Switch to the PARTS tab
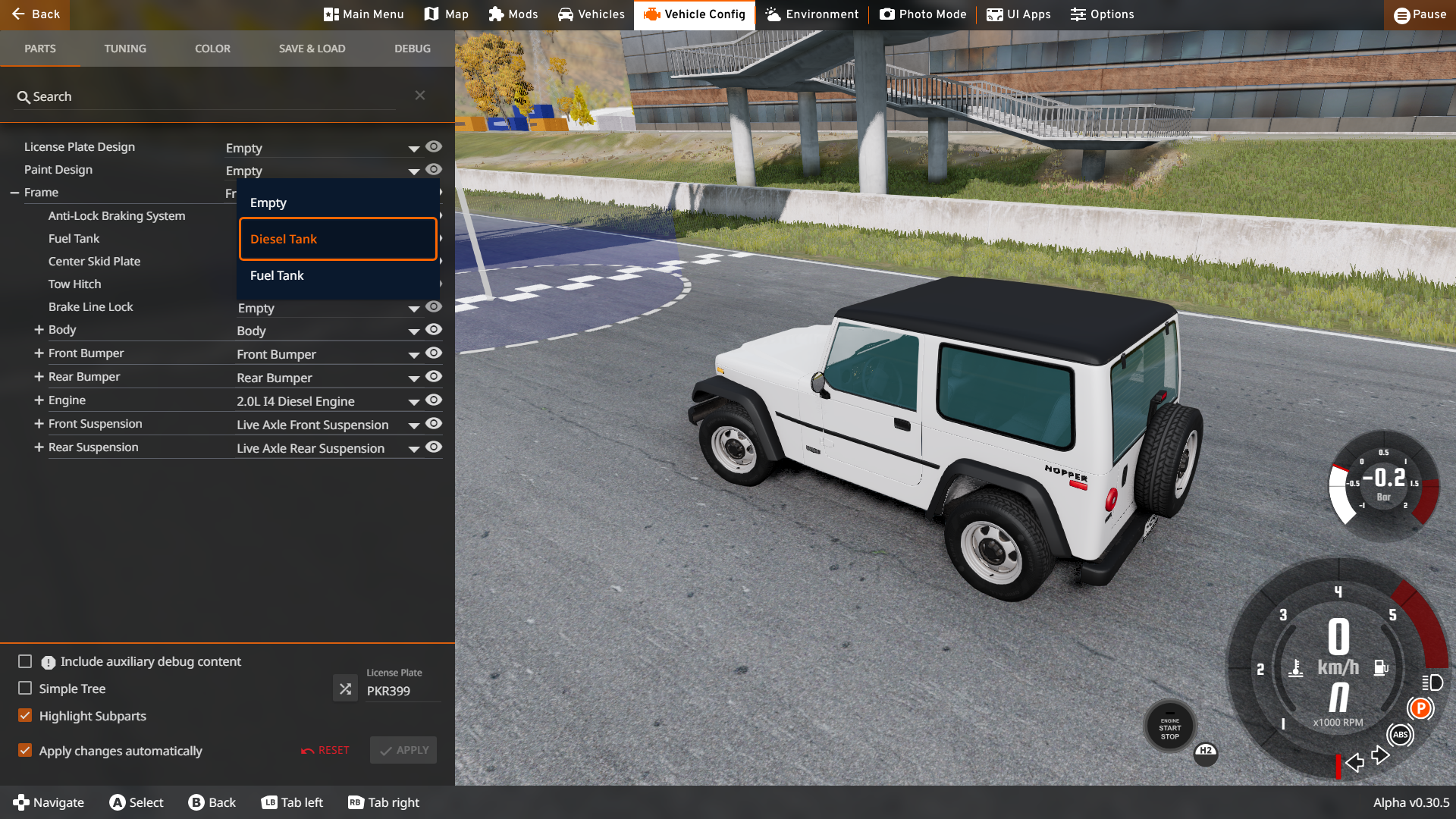Viewport: 1456px width, 819px height. pos(40,49)
